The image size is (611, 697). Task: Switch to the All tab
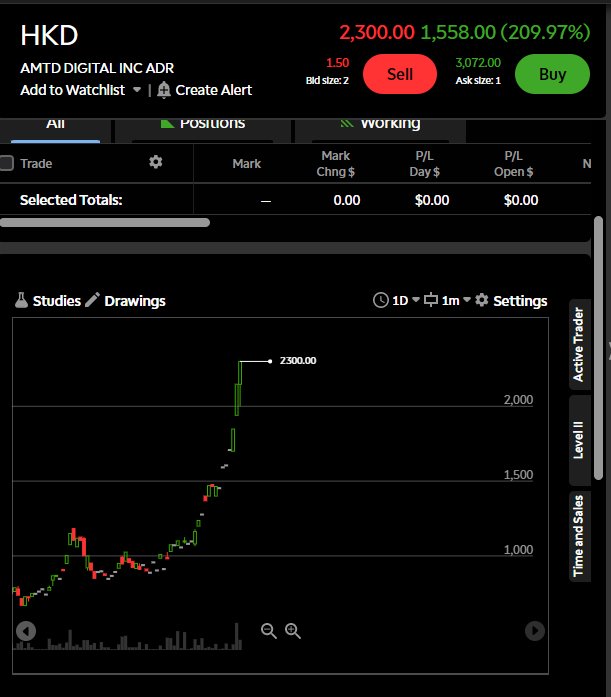(x=56, y=130)
